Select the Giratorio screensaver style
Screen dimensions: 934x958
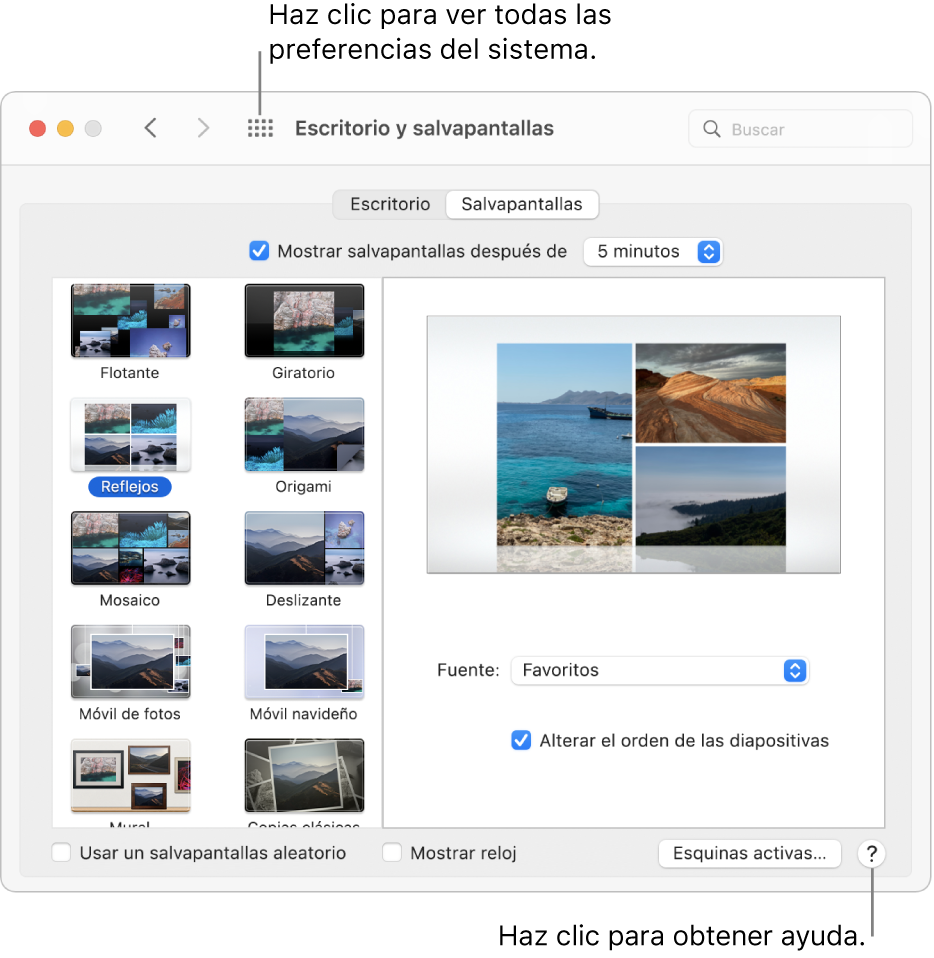(304, 320)
